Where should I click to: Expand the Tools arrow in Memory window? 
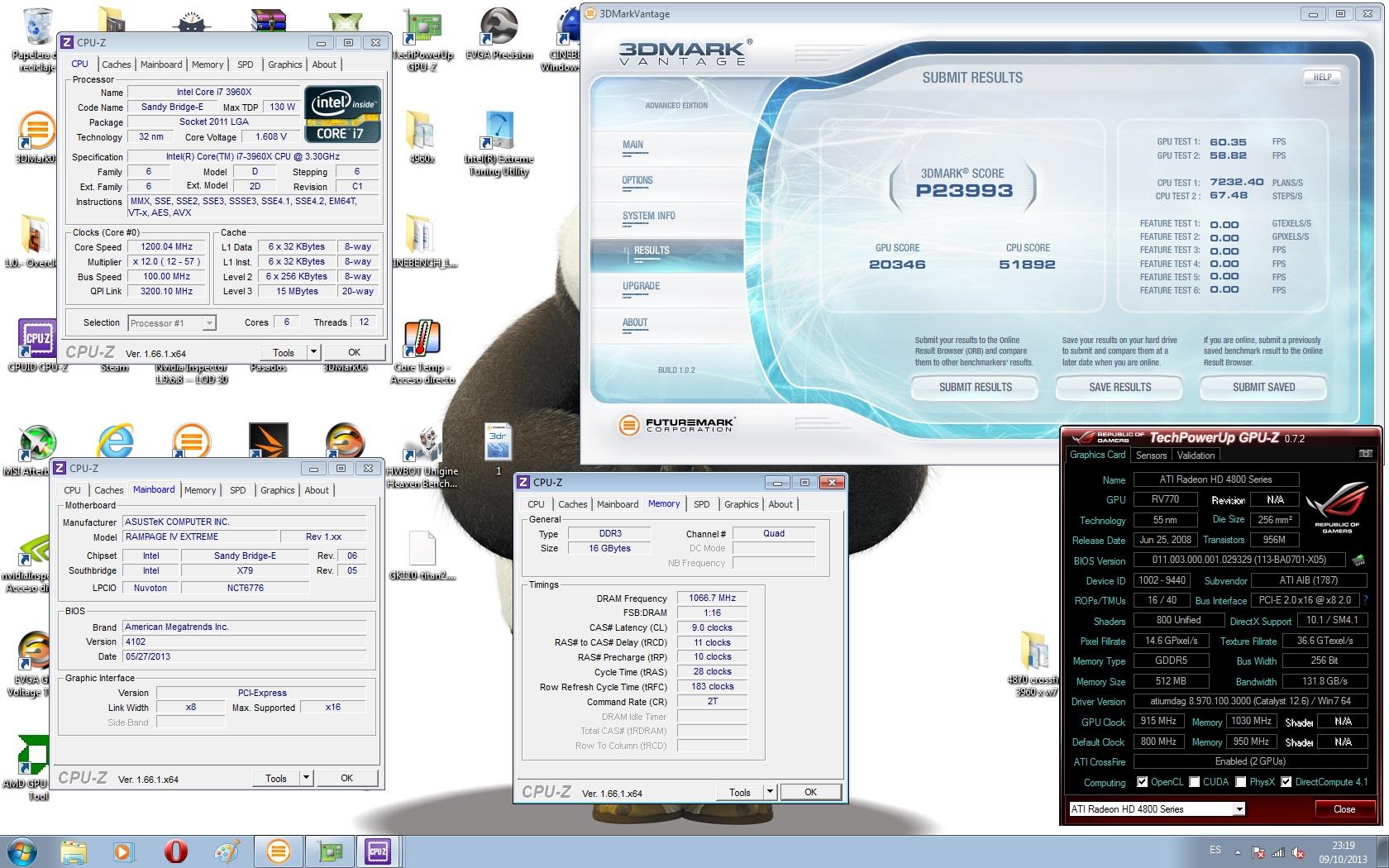point(770,792)
